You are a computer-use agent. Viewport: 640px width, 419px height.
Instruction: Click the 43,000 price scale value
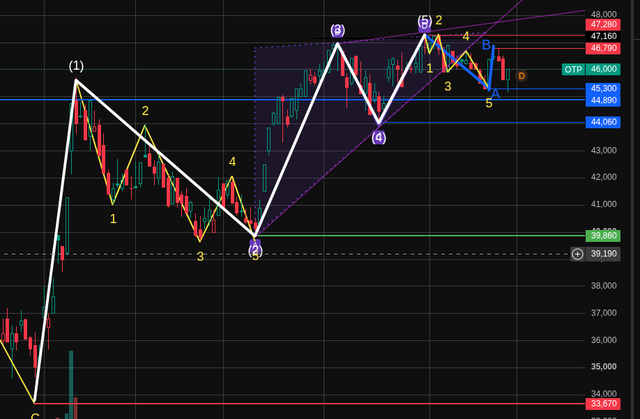click(604, 151)
